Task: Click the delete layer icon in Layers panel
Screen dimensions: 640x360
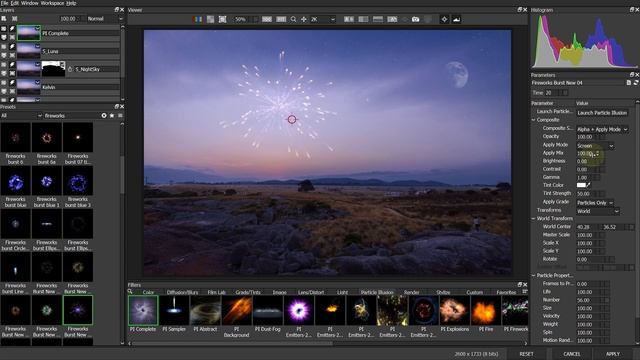Action: [14, 18]
